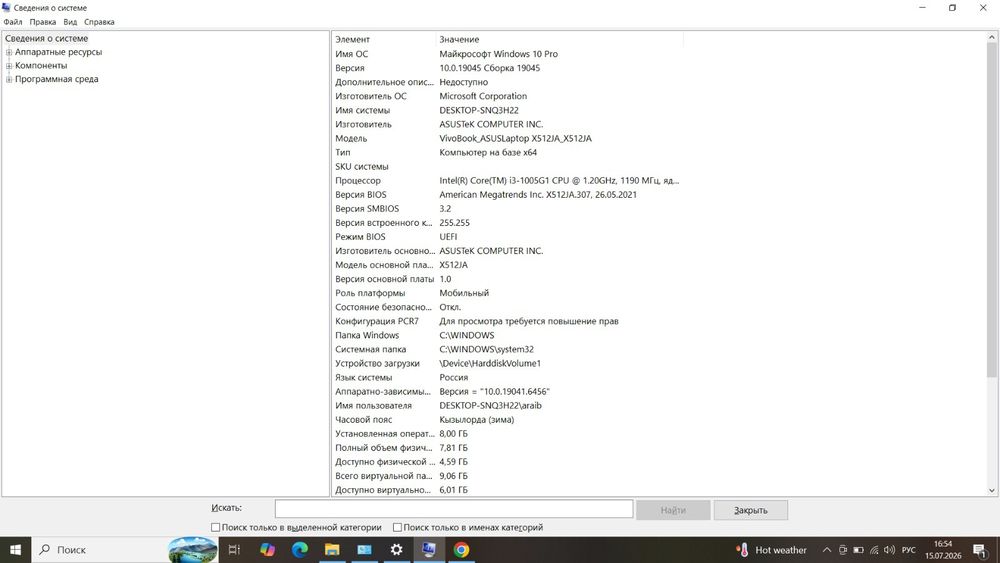Viewport: 1000px width, 563px height.
Task: Launch Copilot from the taskbar
Action: pyautogui.click(x=267, y=550)
